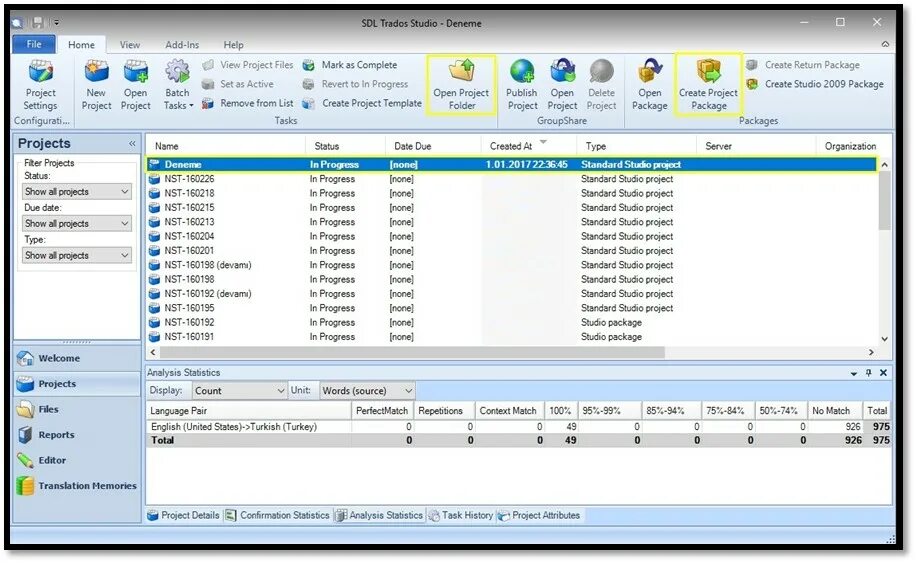
Task: Click the horizontal scroll right arrow
Action: click(871, 353)
